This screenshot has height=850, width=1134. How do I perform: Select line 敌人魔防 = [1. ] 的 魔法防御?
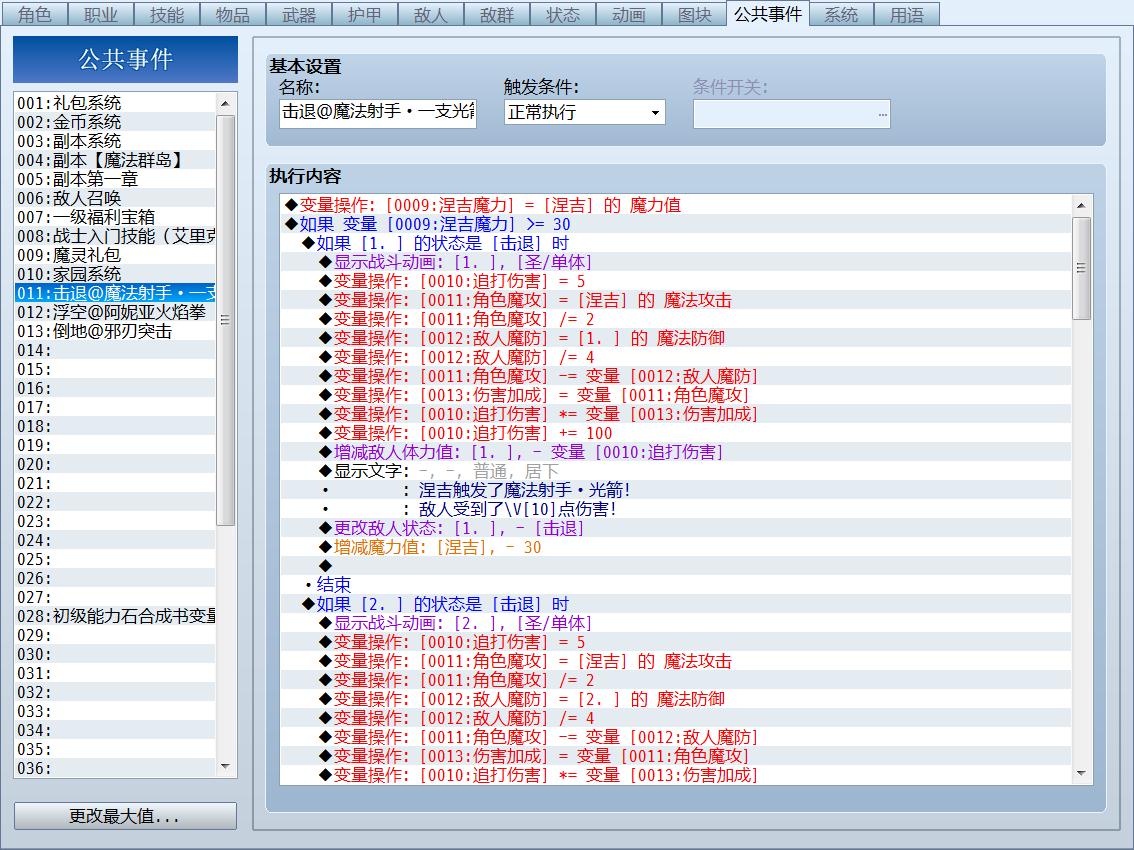[x=676, y=338]
